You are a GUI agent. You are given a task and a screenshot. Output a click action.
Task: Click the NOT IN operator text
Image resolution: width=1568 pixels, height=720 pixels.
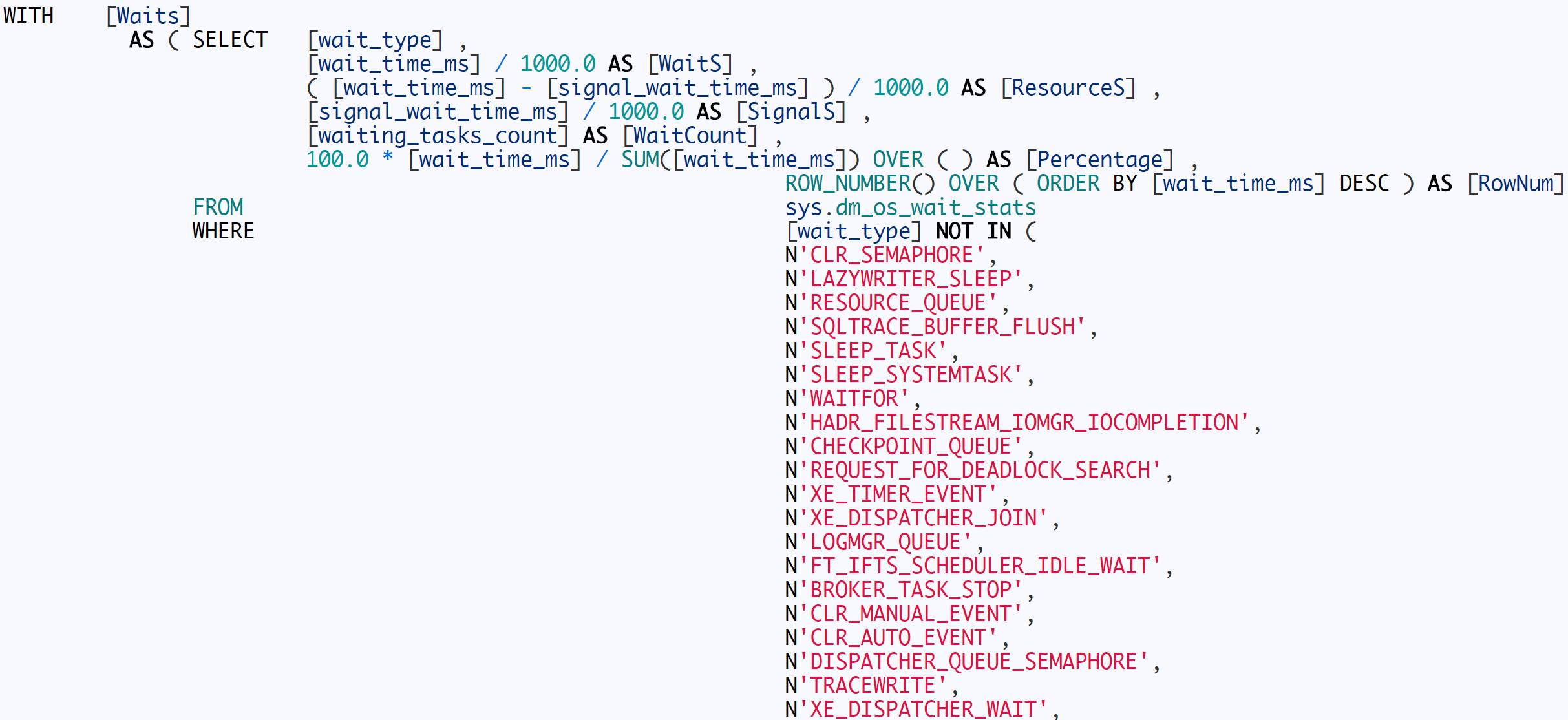[973, 231]
